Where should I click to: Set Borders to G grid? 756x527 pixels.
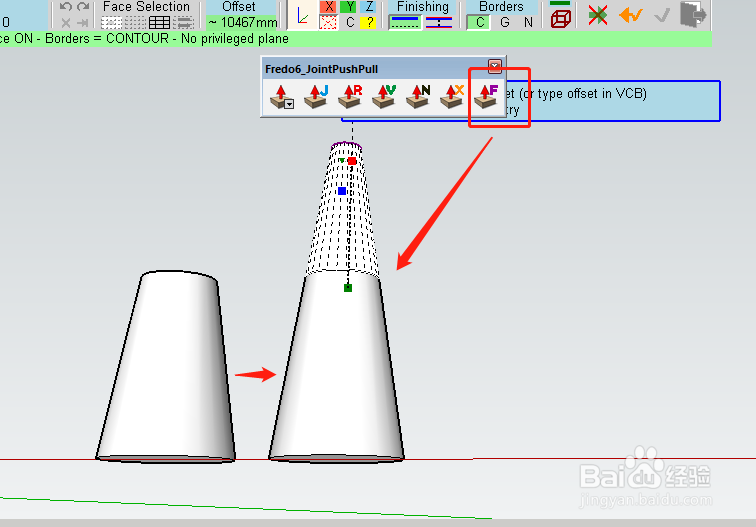coord(505,22)
